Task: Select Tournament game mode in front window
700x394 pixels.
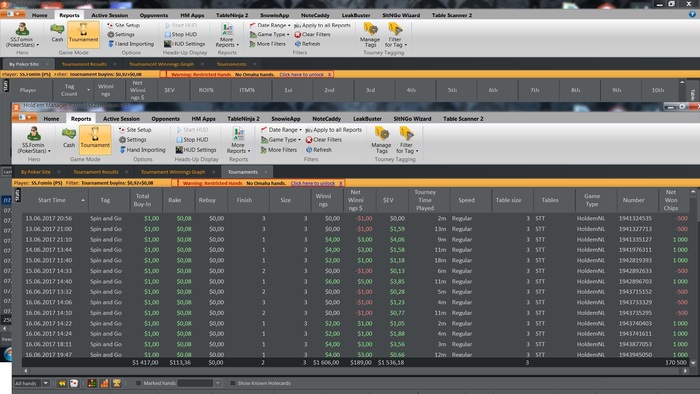Action: (95, 139)
